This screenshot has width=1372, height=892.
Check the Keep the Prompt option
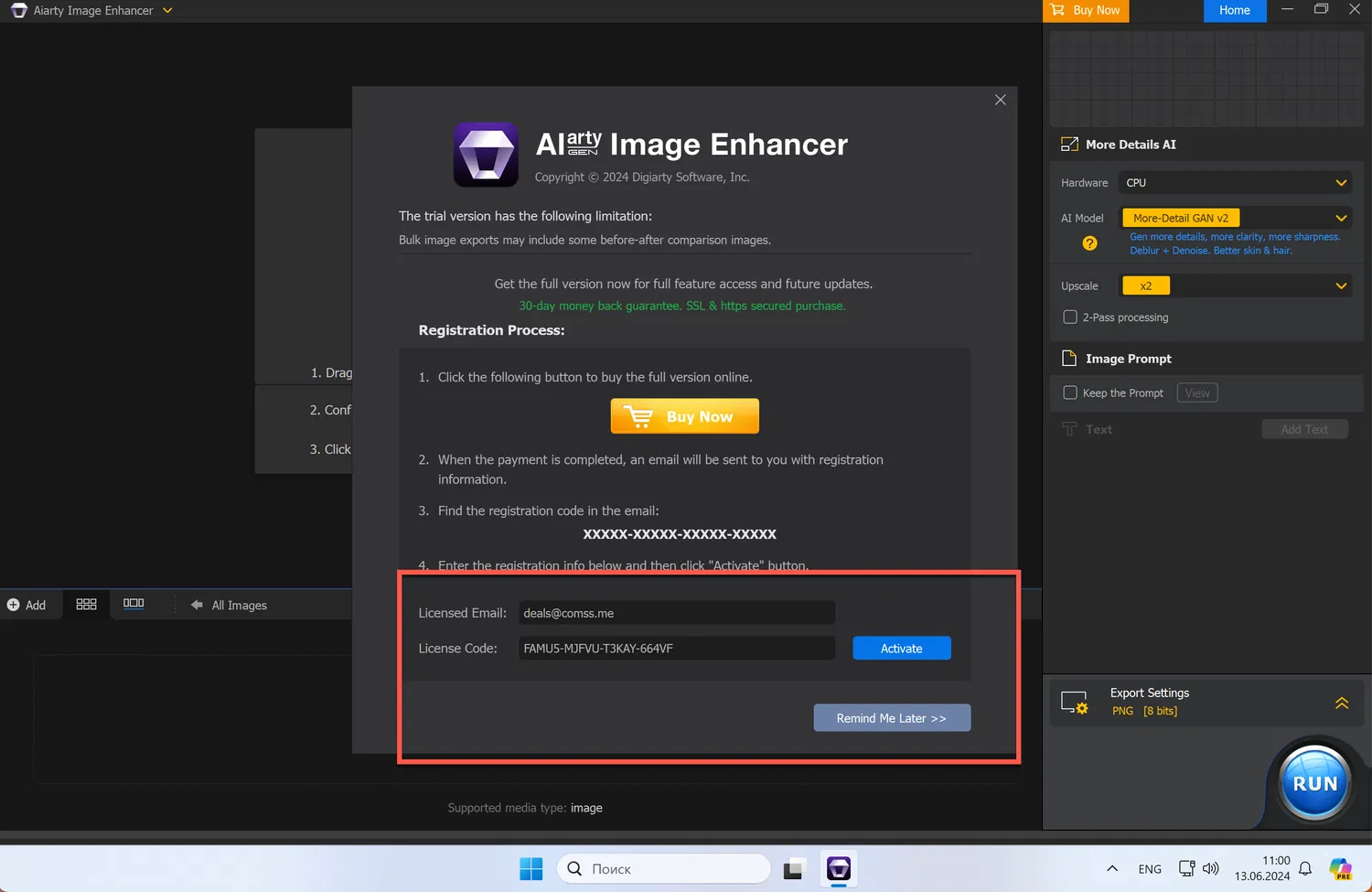tap(1070, 392)
